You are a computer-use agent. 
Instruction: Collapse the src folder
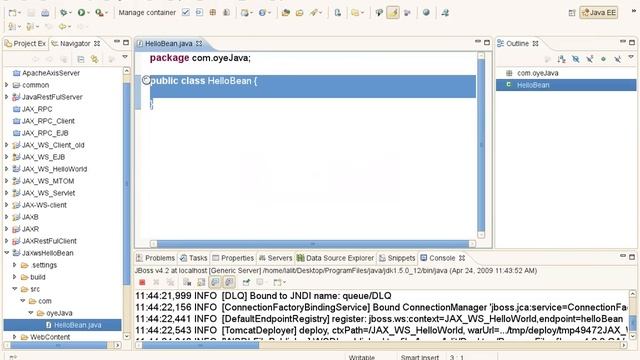click(15, 289)
